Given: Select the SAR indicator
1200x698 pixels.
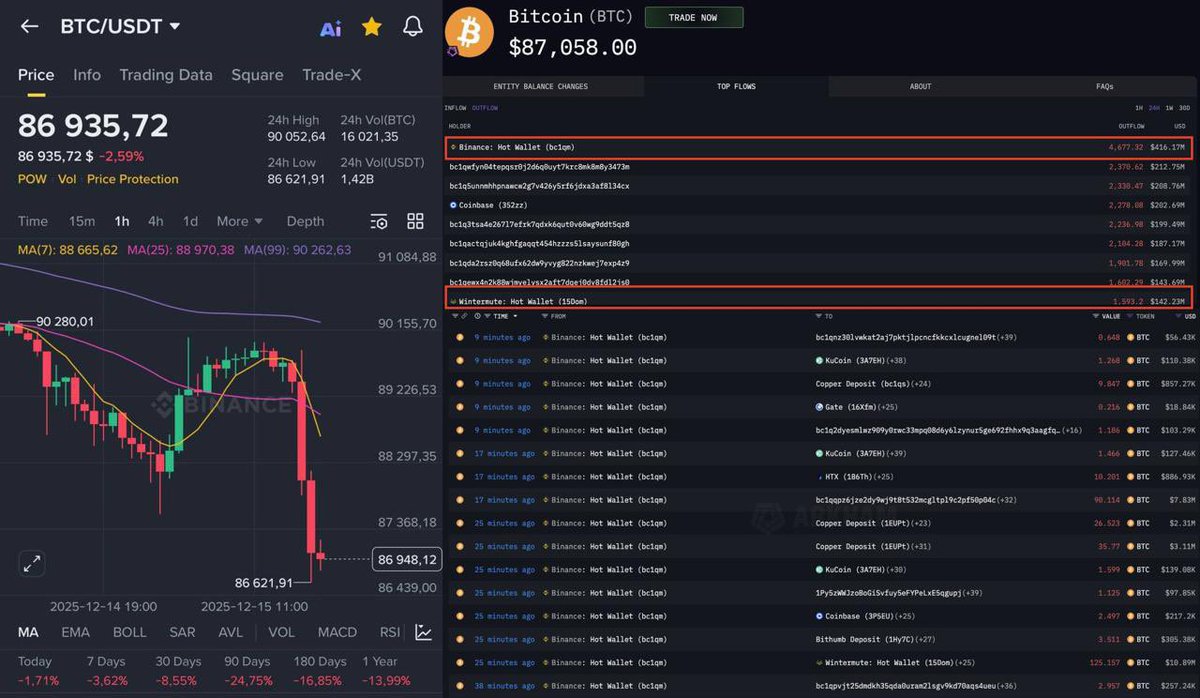Looking at the screenshot, I should [183, 632].
